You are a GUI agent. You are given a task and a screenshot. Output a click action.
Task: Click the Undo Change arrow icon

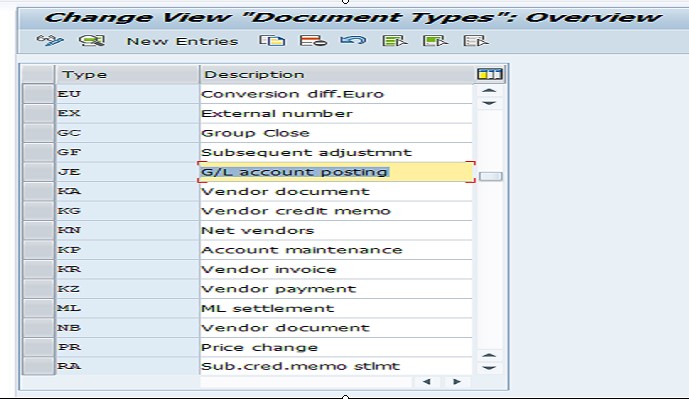coord(353,41)
